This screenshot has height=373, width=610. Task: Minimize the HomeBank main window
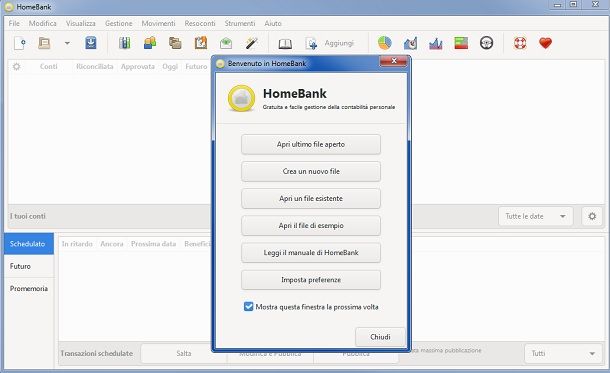[x=558, y=5]
